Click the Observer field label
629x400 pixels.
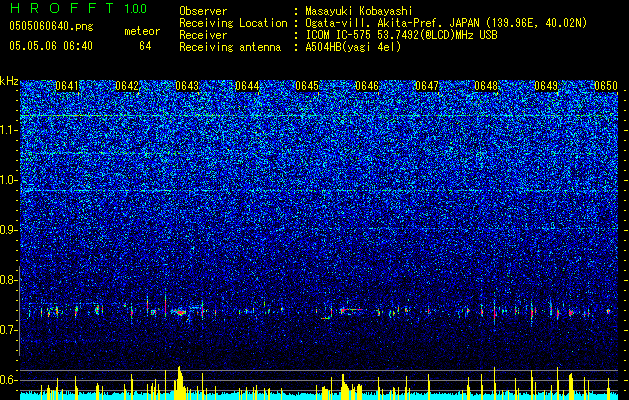click(x=203, y=11)
